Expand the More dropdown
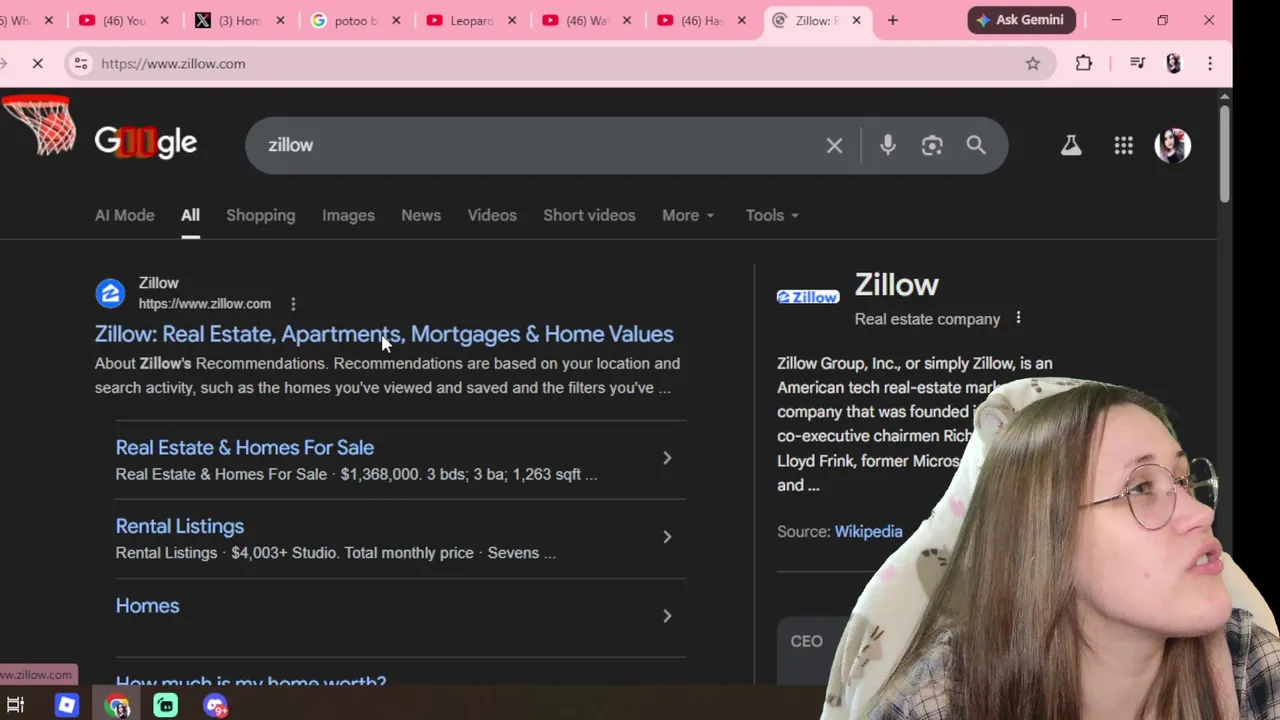Screen dimensions: 1280x720 [688, 215]
